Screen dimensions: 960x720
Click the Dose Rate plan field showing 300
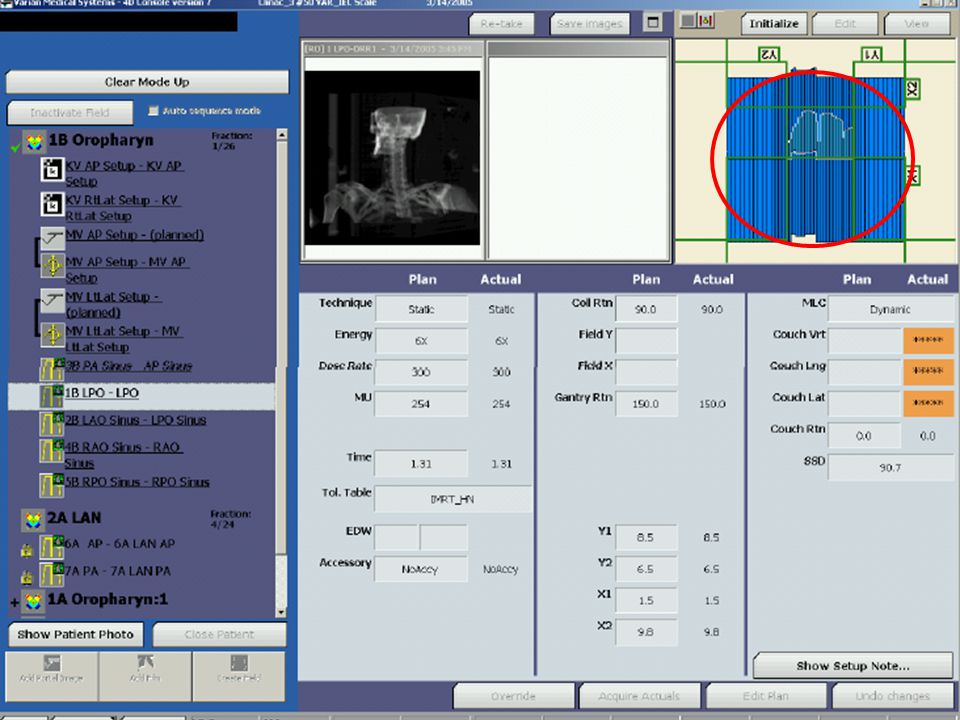[x=422, y=372]
